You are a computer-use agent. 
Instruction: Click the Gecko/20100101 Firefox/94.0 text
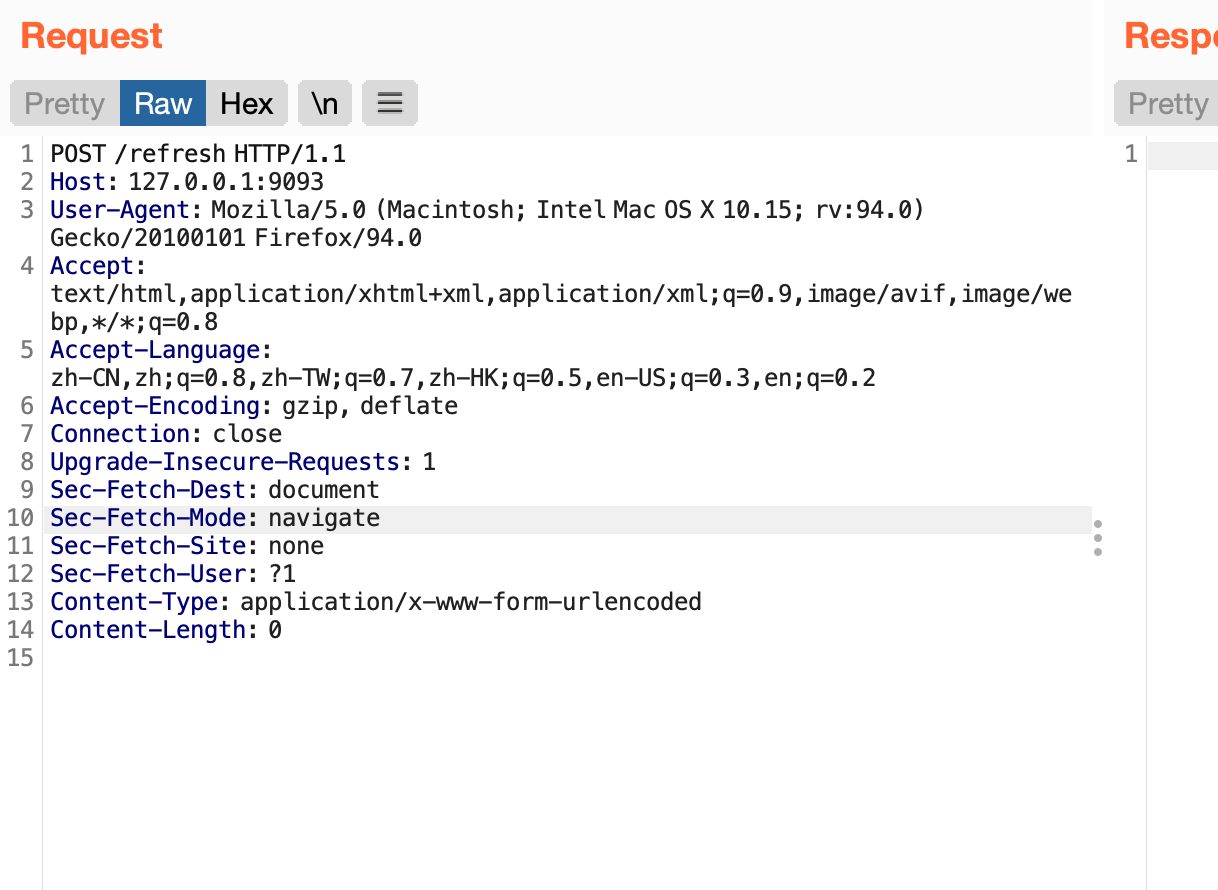coord(236,238)
